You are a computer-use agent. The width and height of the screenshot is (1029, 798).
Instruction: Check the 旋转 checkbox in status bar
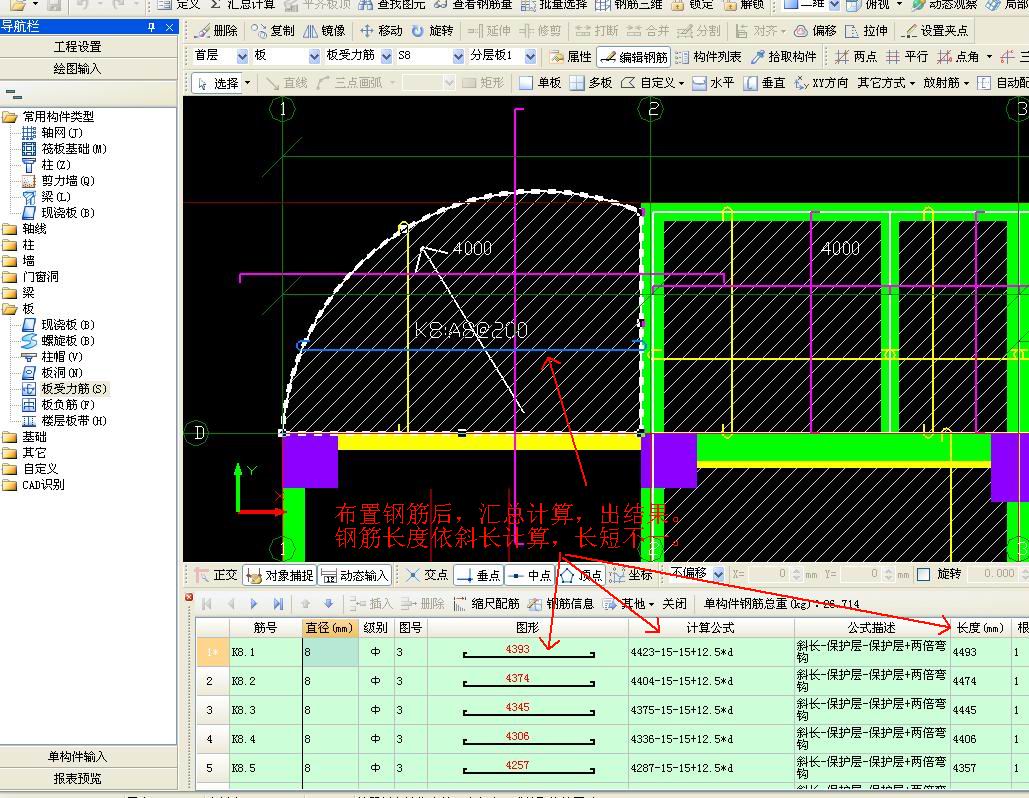pos(923,574)
